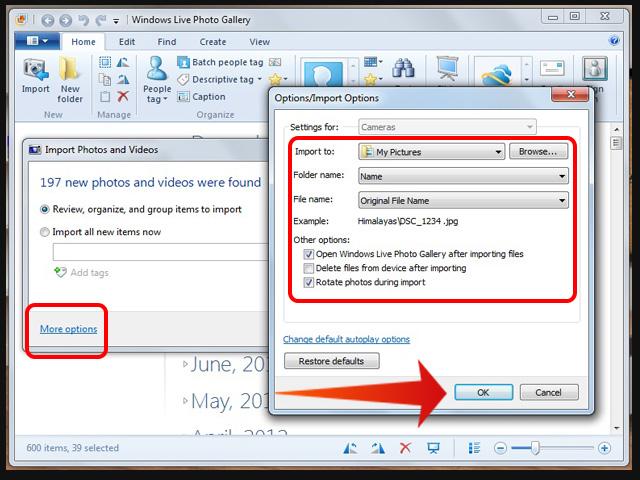This screenshot has width=640, height=480.
Task: Open Help via the blue question icon
Action: click(613, 40)
